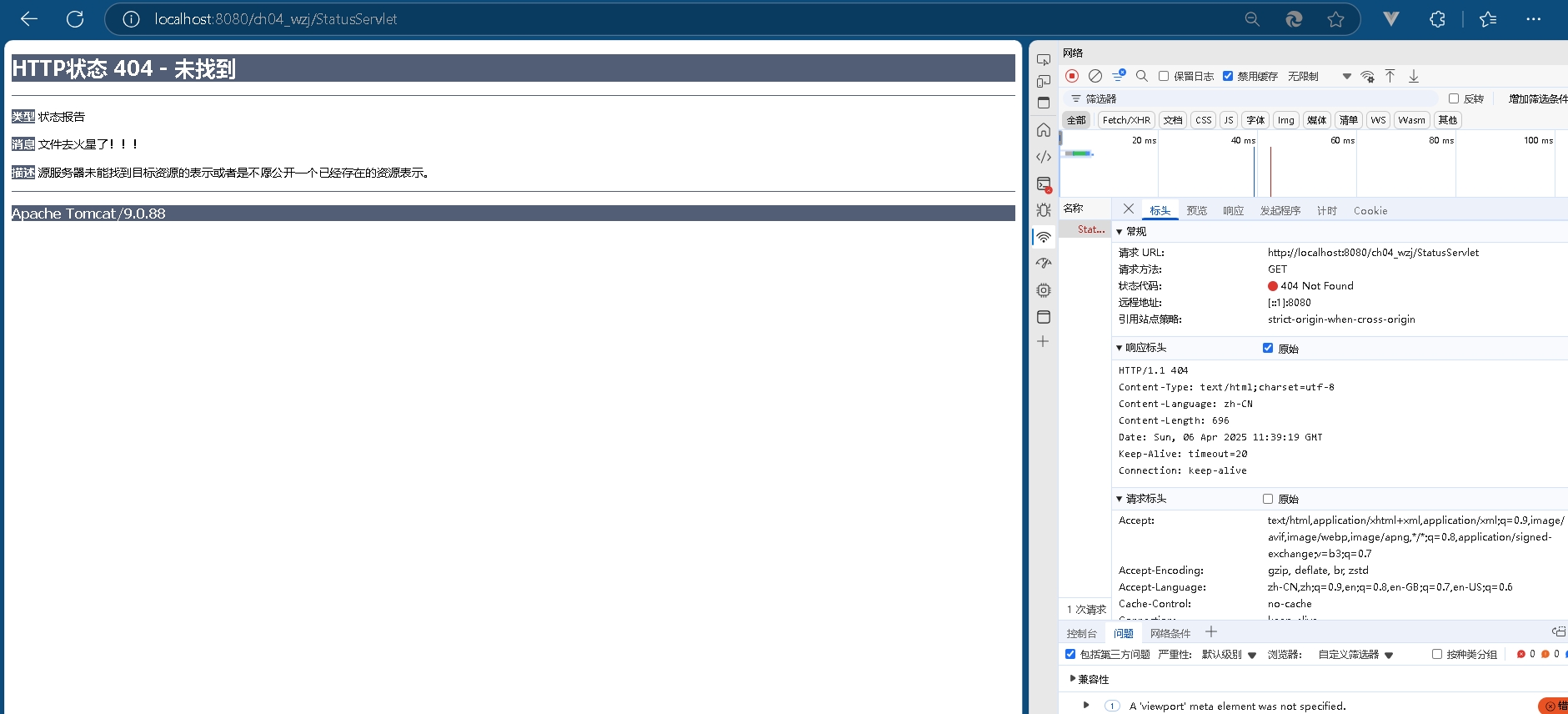Filter requests by Fetch/XHR type
Viewport: 1568px width, 714px height.
(x=1125, y=120)
